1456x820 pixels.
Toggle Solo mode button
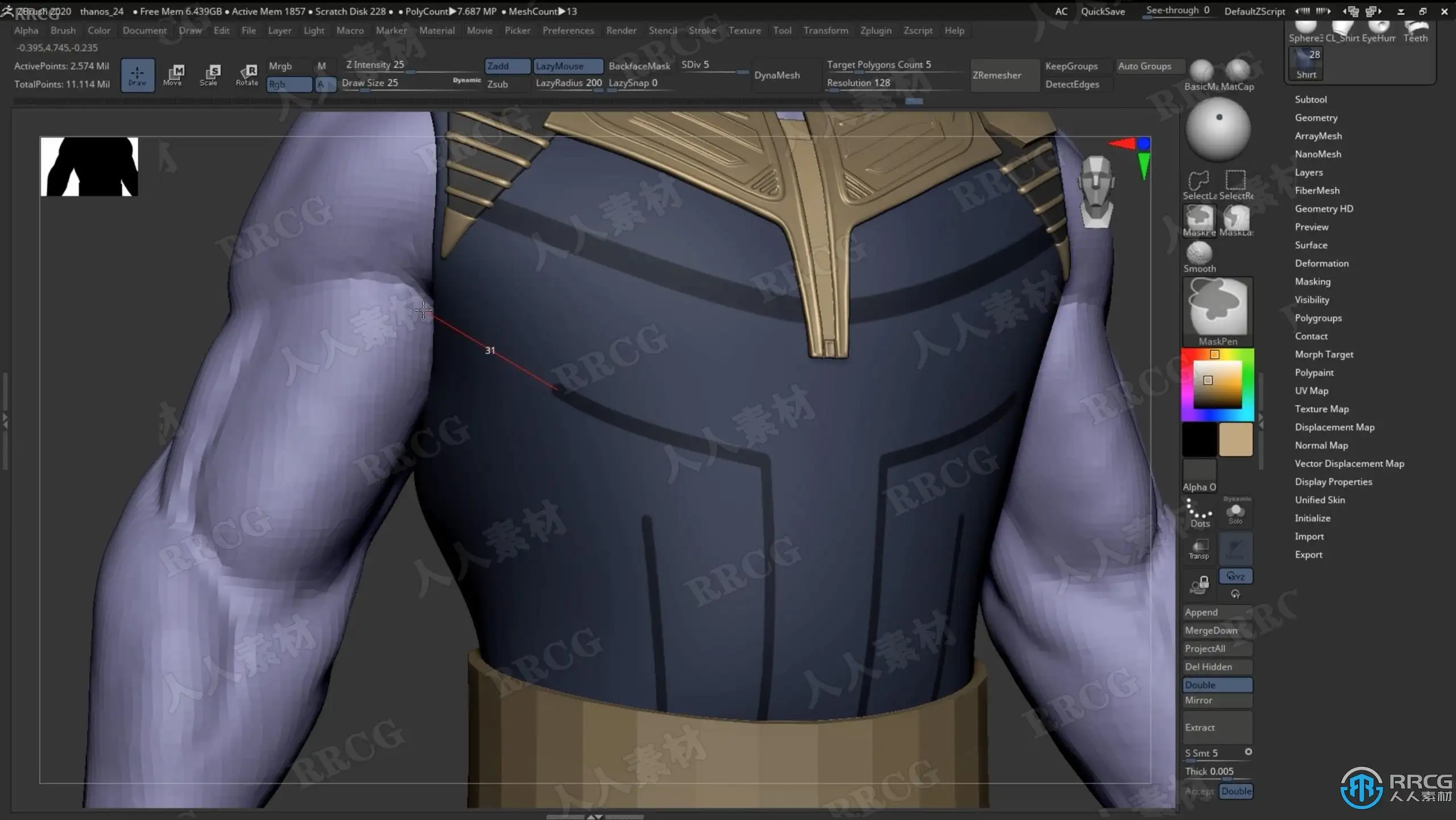(x=1235, y=512)
